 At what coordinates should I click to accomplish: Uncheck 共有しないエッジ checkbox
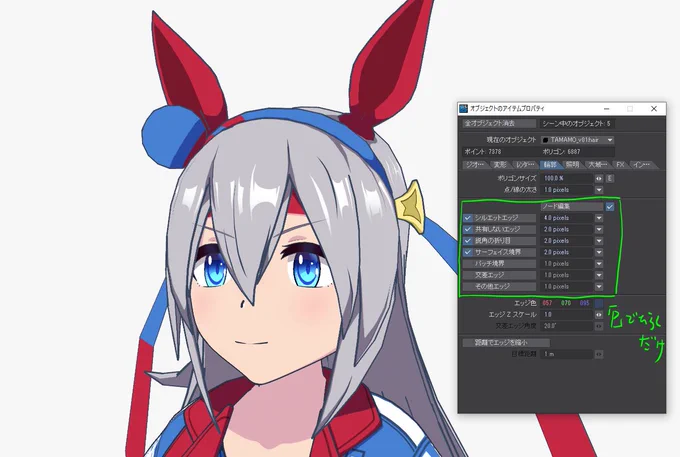click(468, 229)
